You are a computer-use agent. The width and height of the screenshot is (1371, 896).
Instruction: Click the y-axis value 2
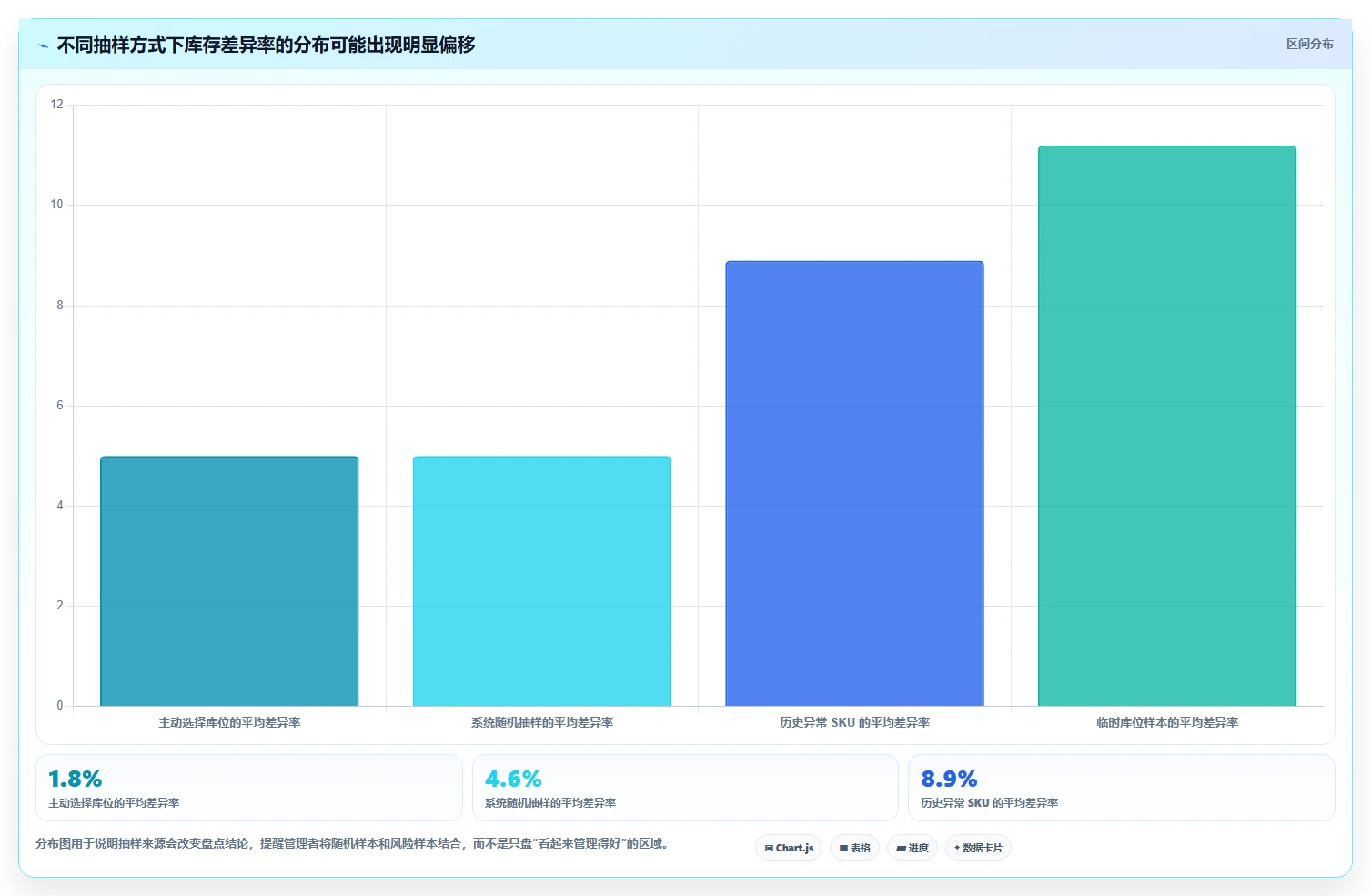pos(60,606)
